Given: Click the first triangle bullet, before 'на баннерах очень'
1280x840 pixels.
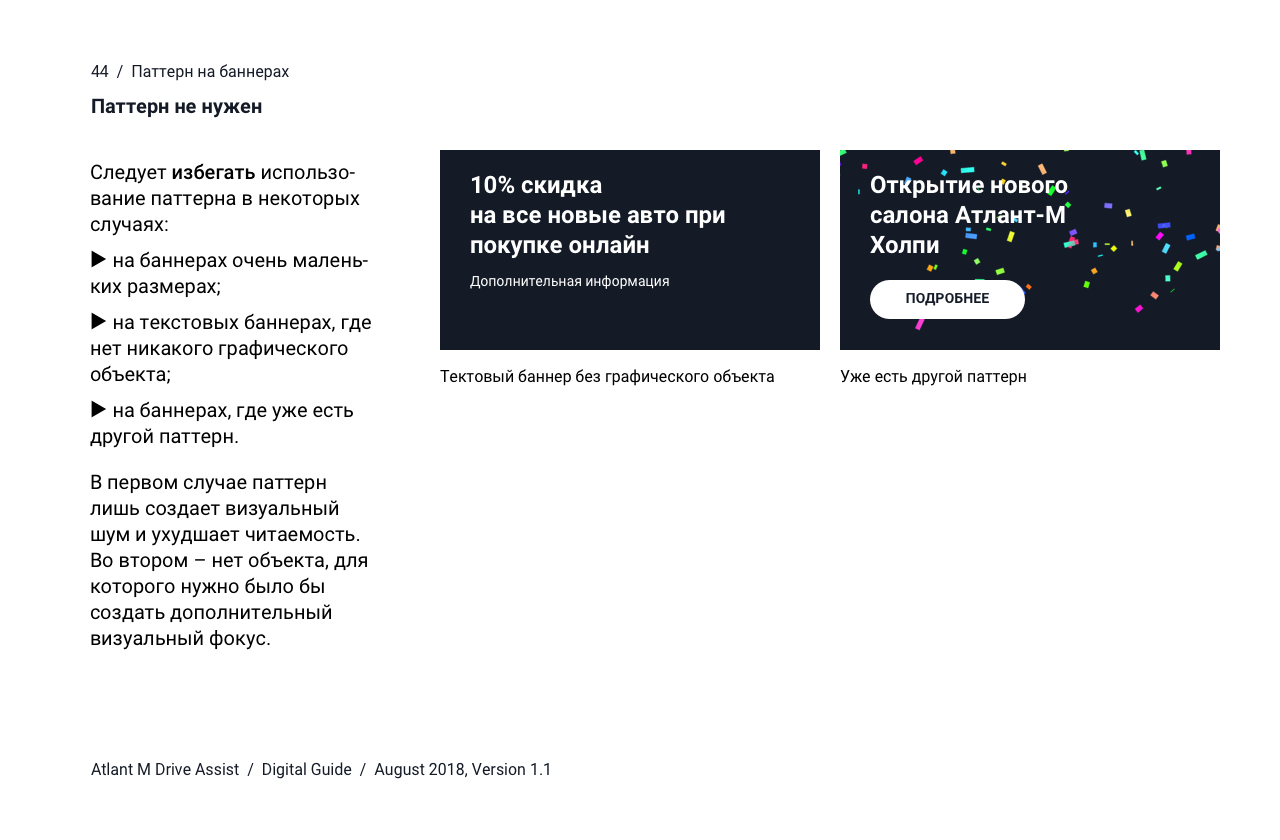Looking at the screenshot, I should [98, 260].
